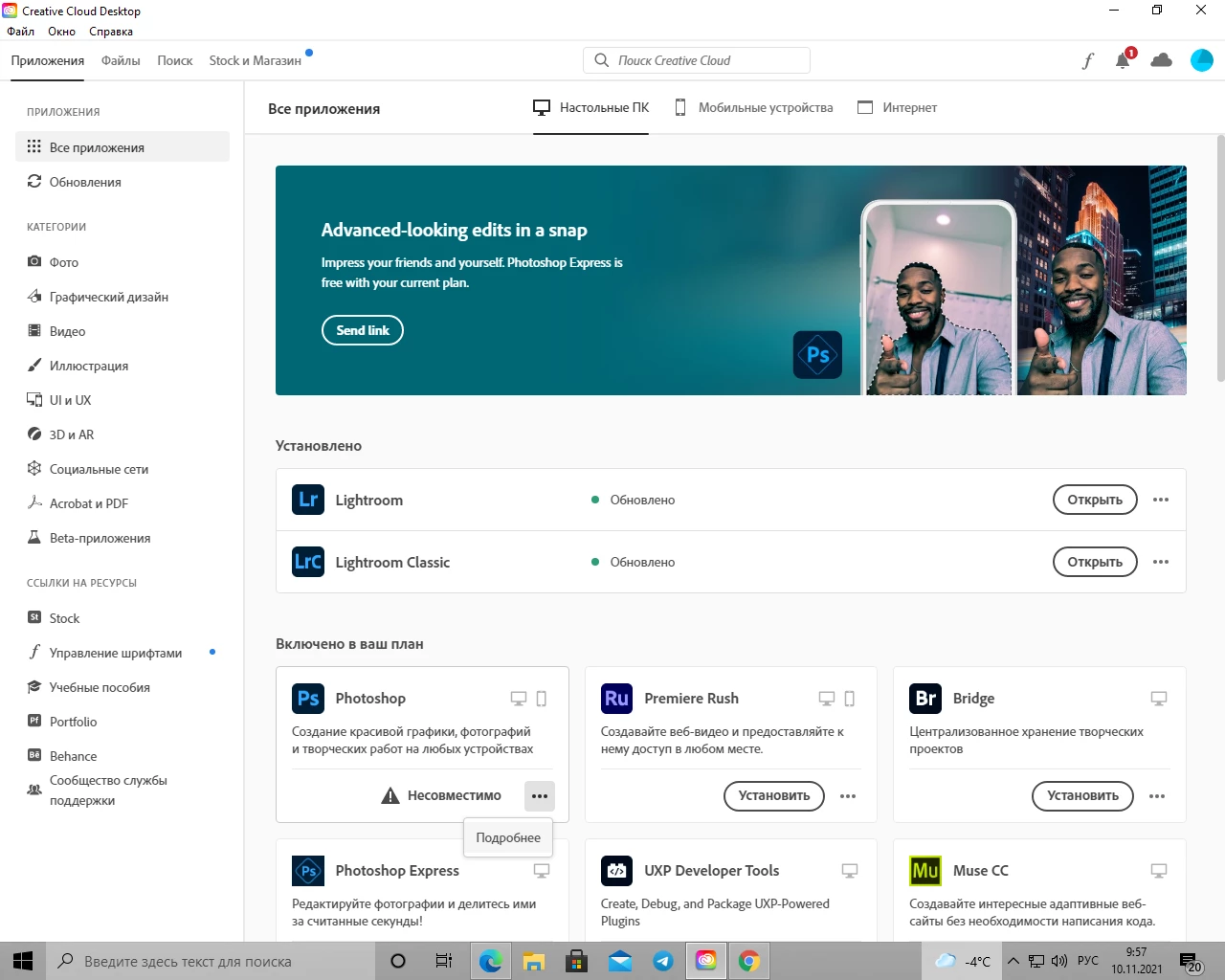
Task: Click the Поиск Creative Cloud search field
Action: tap(697, 60)
